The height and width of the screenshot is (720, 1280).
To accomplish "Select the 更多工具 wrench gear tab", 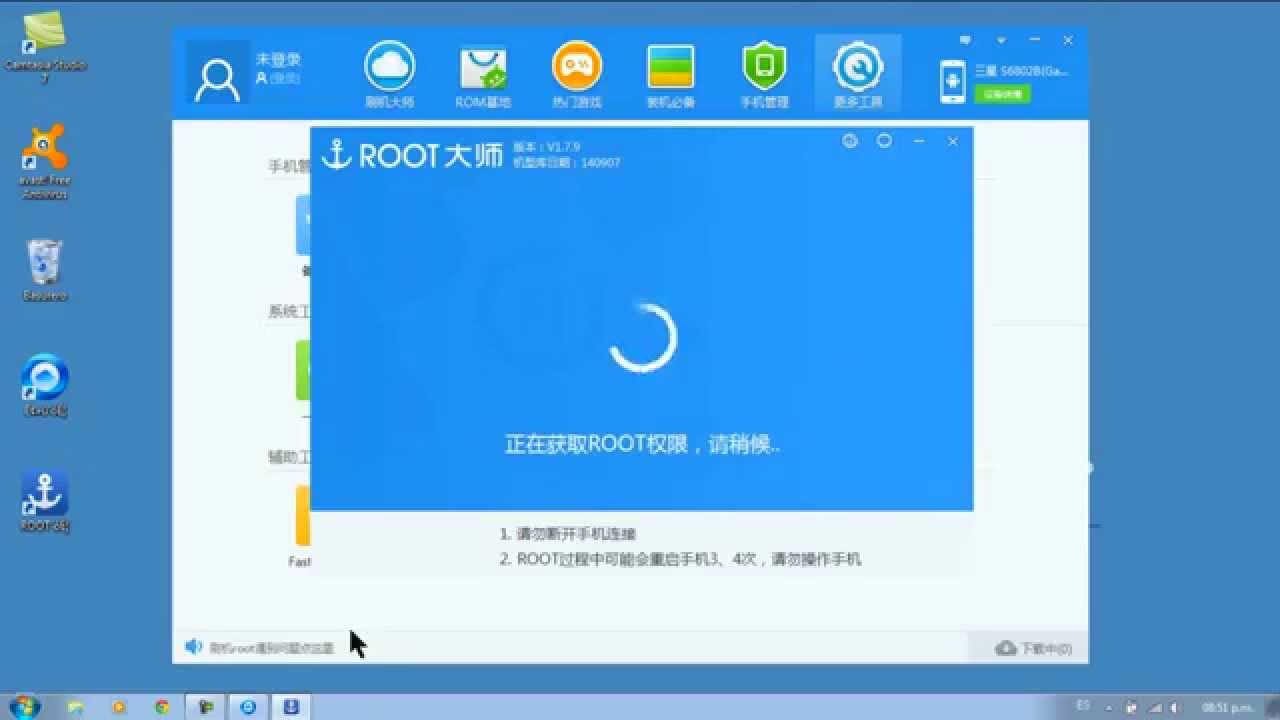I will click(857, 75).
